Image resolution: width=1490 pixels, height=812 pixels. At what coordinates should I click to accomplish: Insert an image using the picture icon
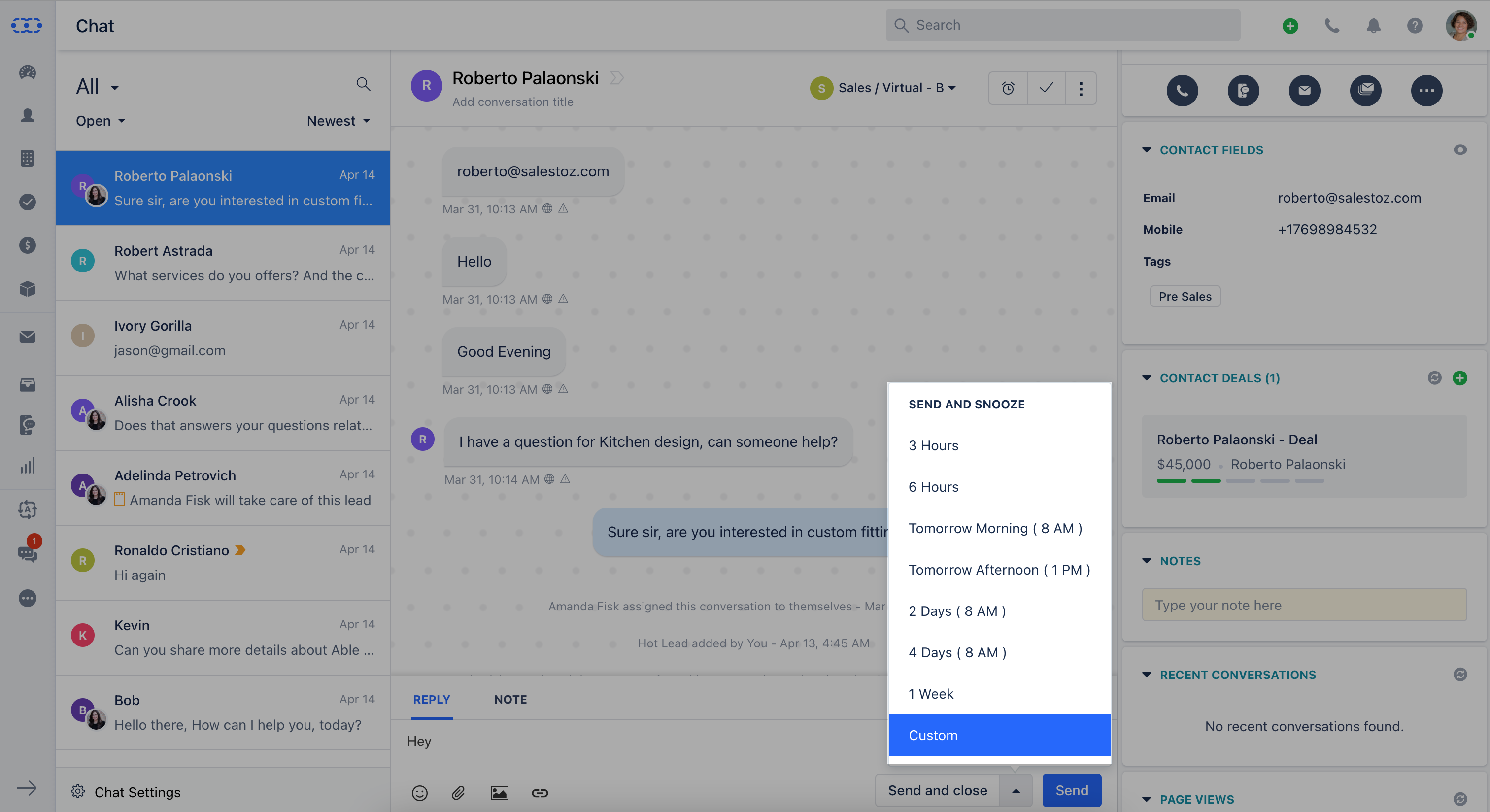(x=499, y=792)
